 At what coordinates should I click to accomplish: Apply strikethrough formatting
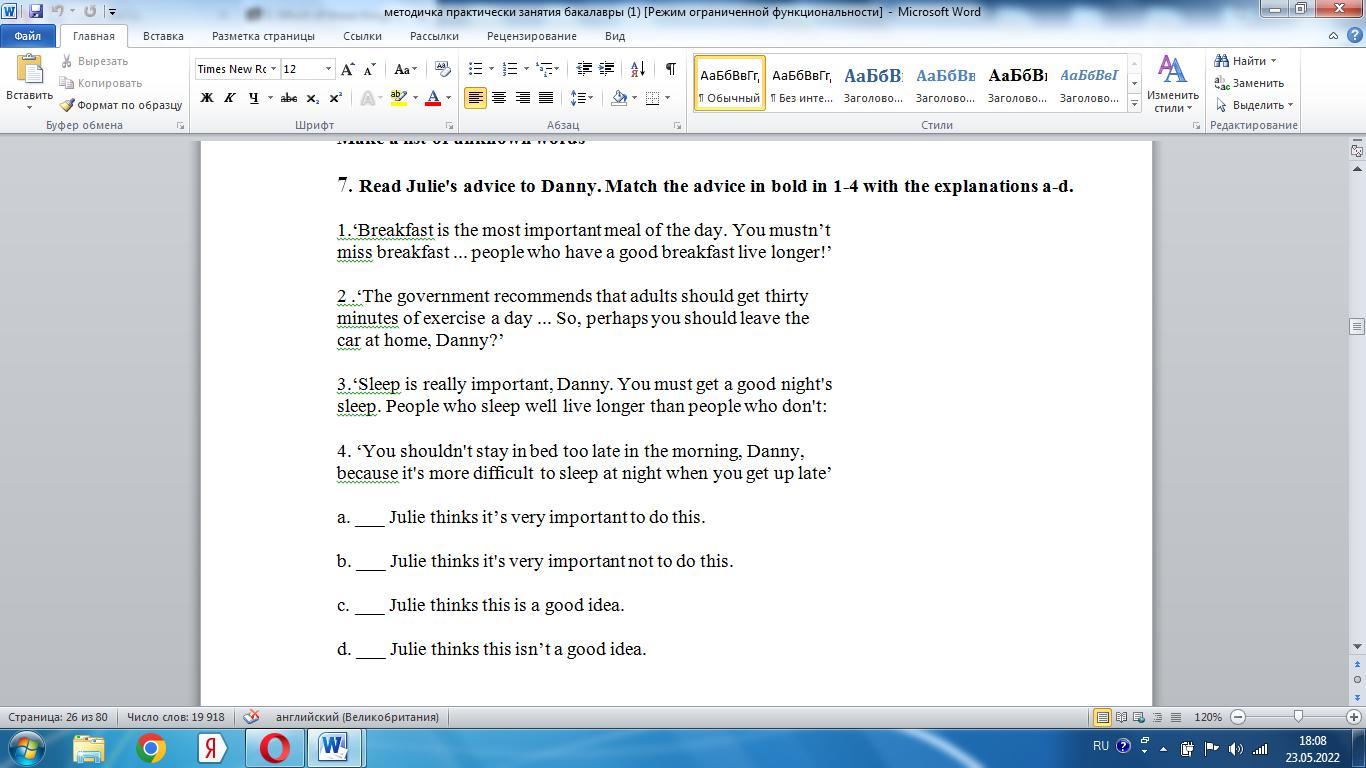(289, 98)
